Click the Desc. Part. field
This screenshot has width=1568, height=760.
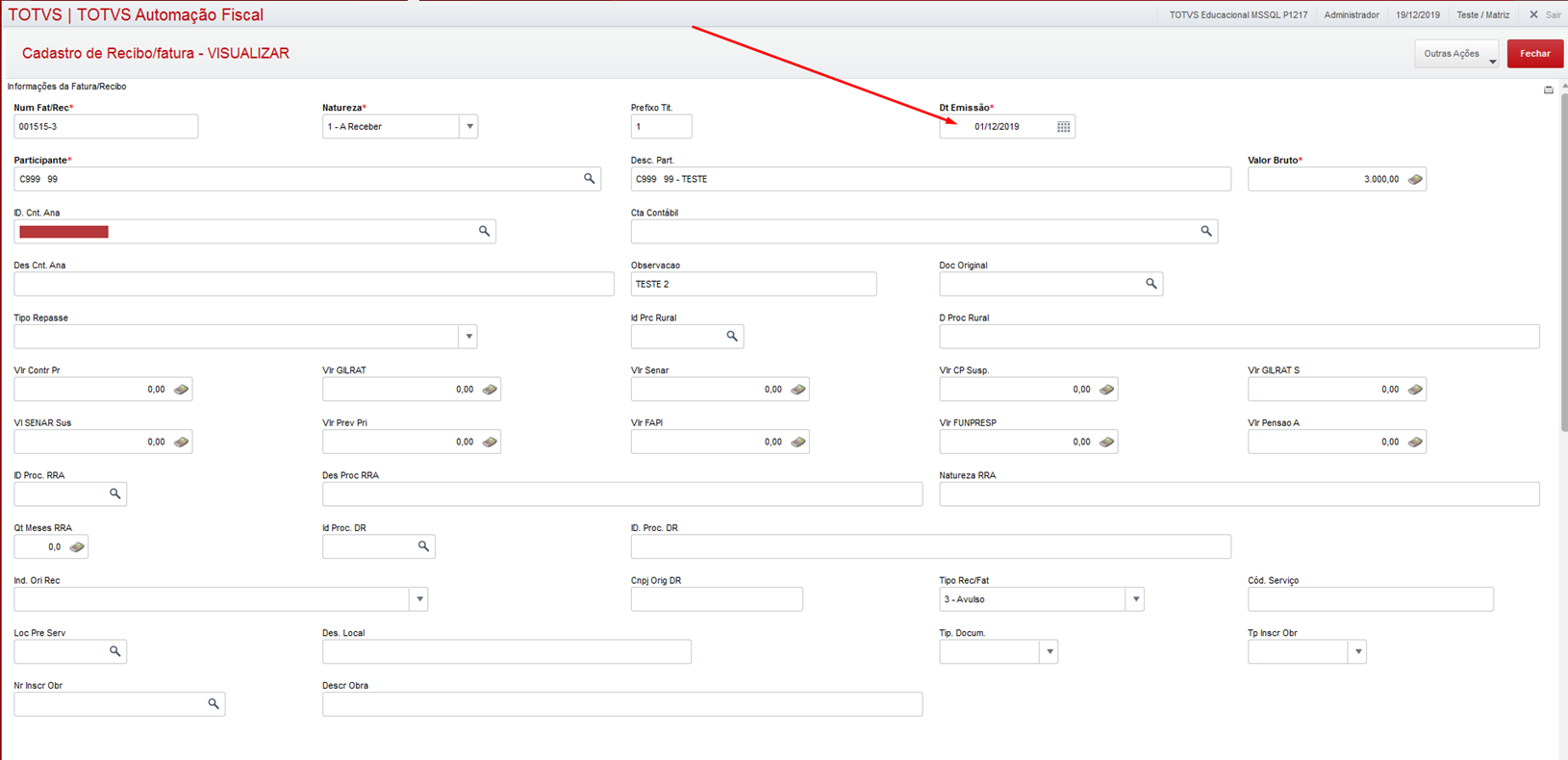[930, 179]
